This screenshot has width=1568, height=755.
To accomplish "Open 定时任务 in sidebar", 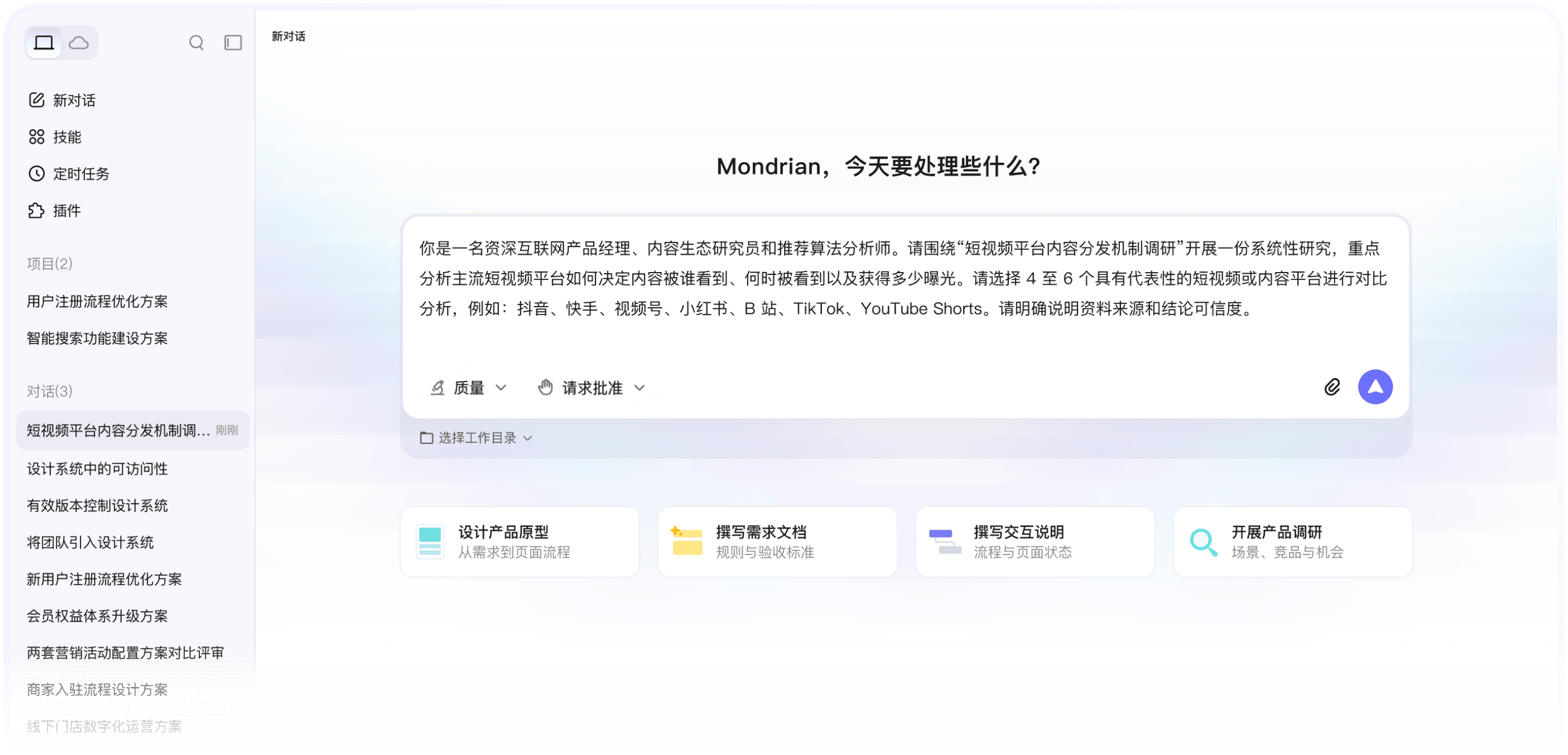I will click(x=69, y=174).
